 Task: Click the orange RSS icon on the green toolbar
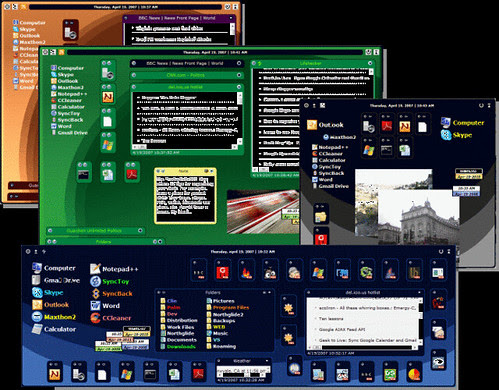pyautogui.click(x=61, y=52)
